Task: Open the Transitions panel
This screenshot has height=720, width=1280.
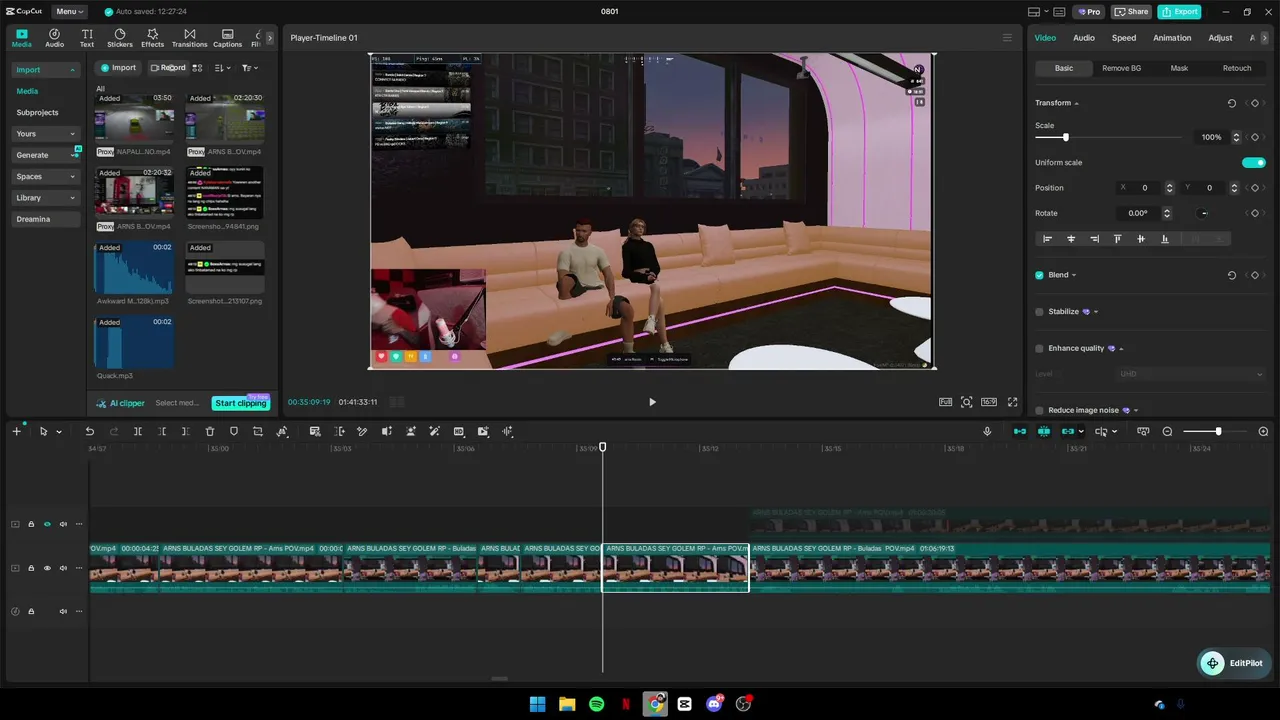Action: [189, 38]
